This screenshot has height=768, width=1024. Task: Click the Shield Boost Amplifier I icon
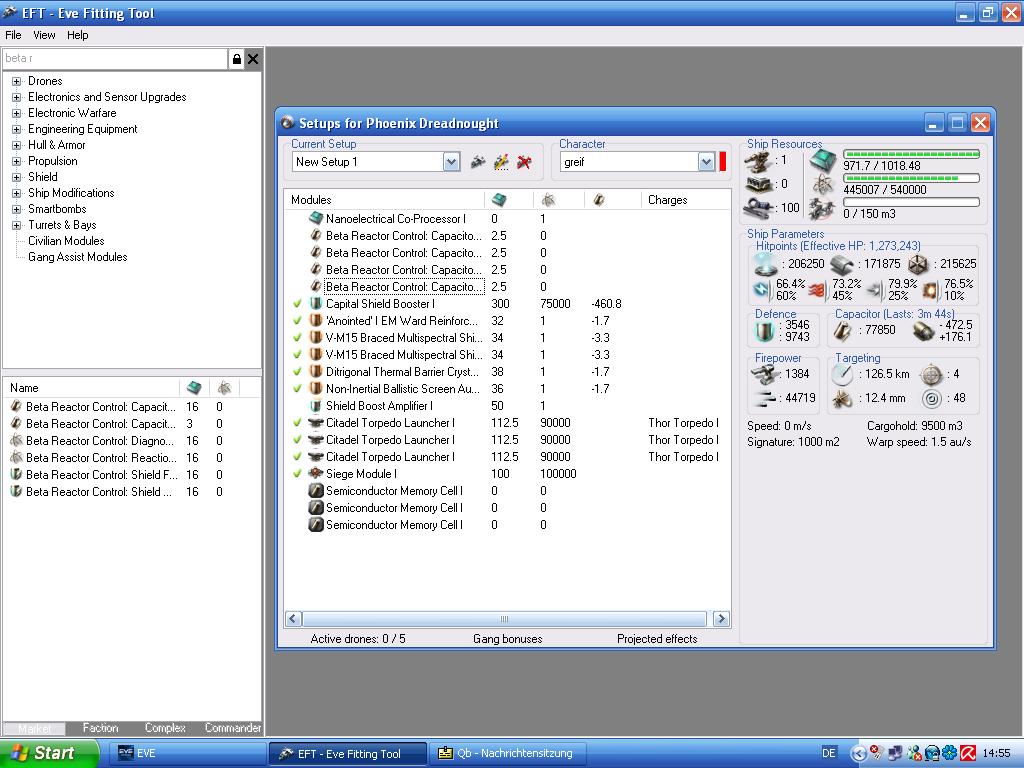coord(316,405)
